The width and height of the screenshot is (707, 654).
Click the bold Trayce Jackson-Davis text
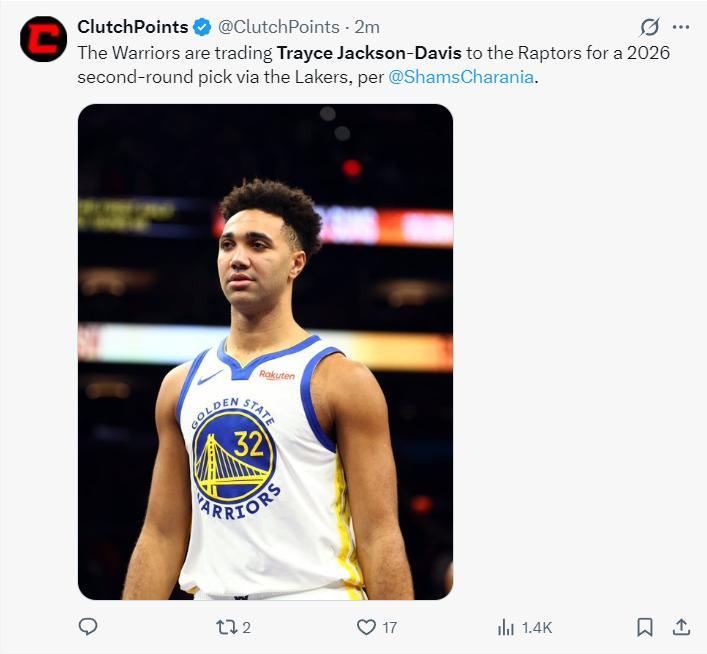coord(369,52)
